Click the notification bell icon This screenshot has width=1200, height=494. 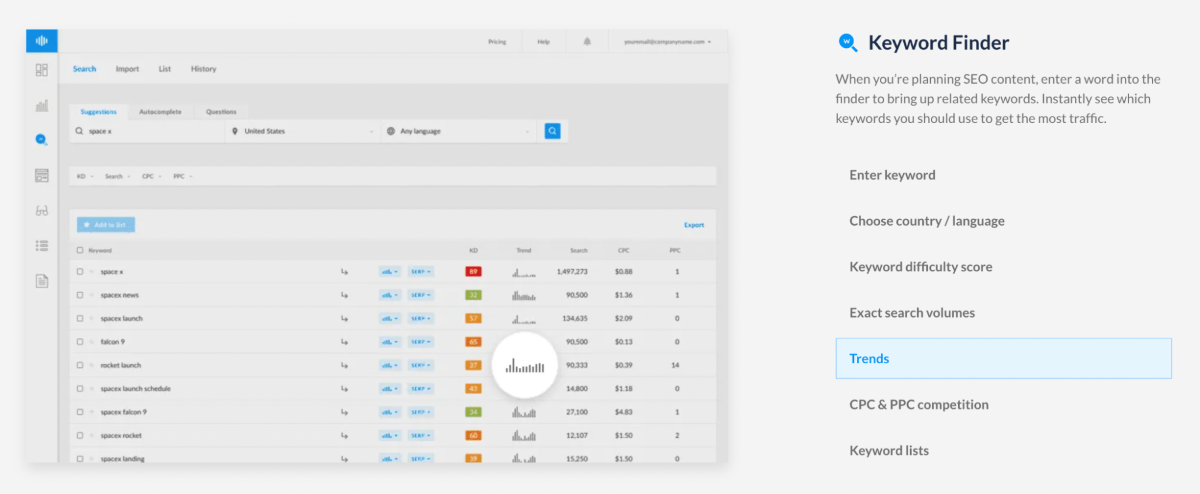point(587,42)
